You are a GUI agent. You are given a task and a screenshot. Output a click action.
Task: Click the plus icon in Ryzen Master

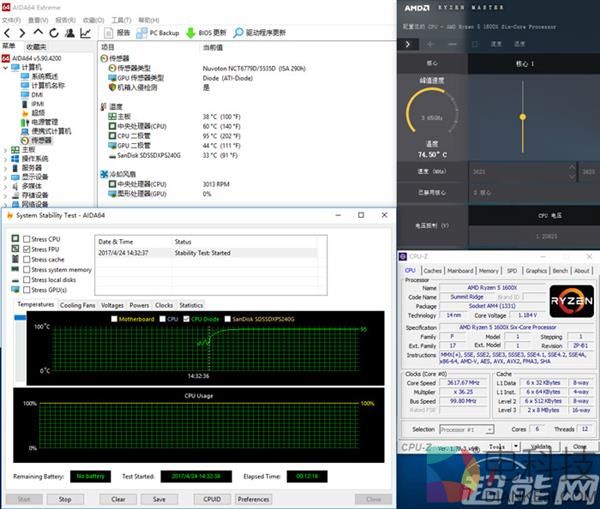point(430,44)
